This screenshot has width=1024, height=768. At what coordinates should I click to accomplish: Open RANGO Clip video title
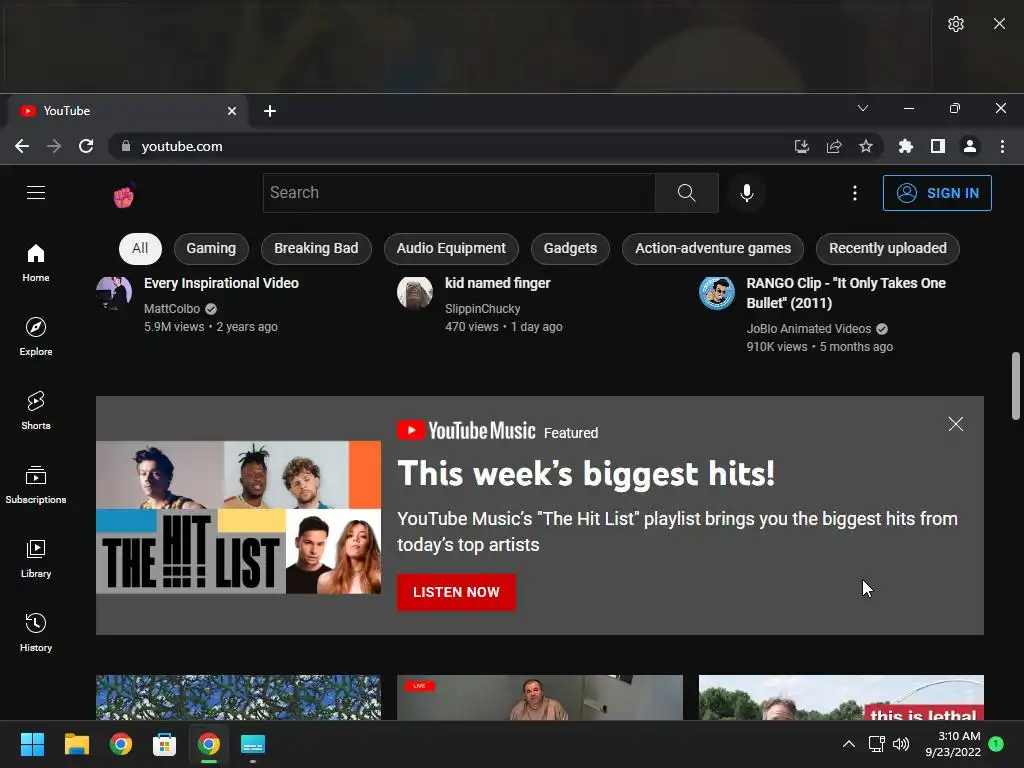(846, 293)
